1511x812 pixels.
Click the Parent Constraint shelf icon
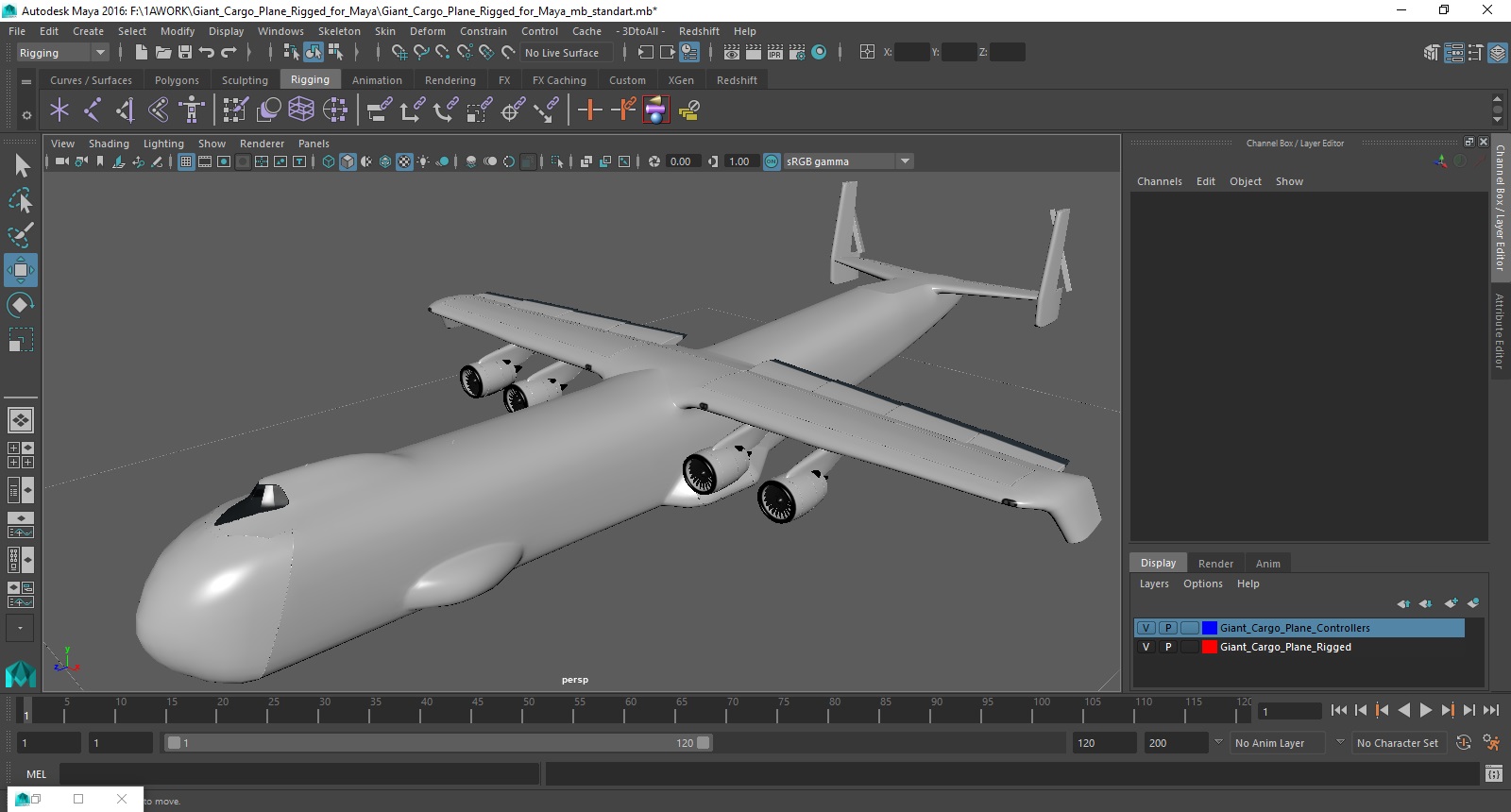(379, 110)
